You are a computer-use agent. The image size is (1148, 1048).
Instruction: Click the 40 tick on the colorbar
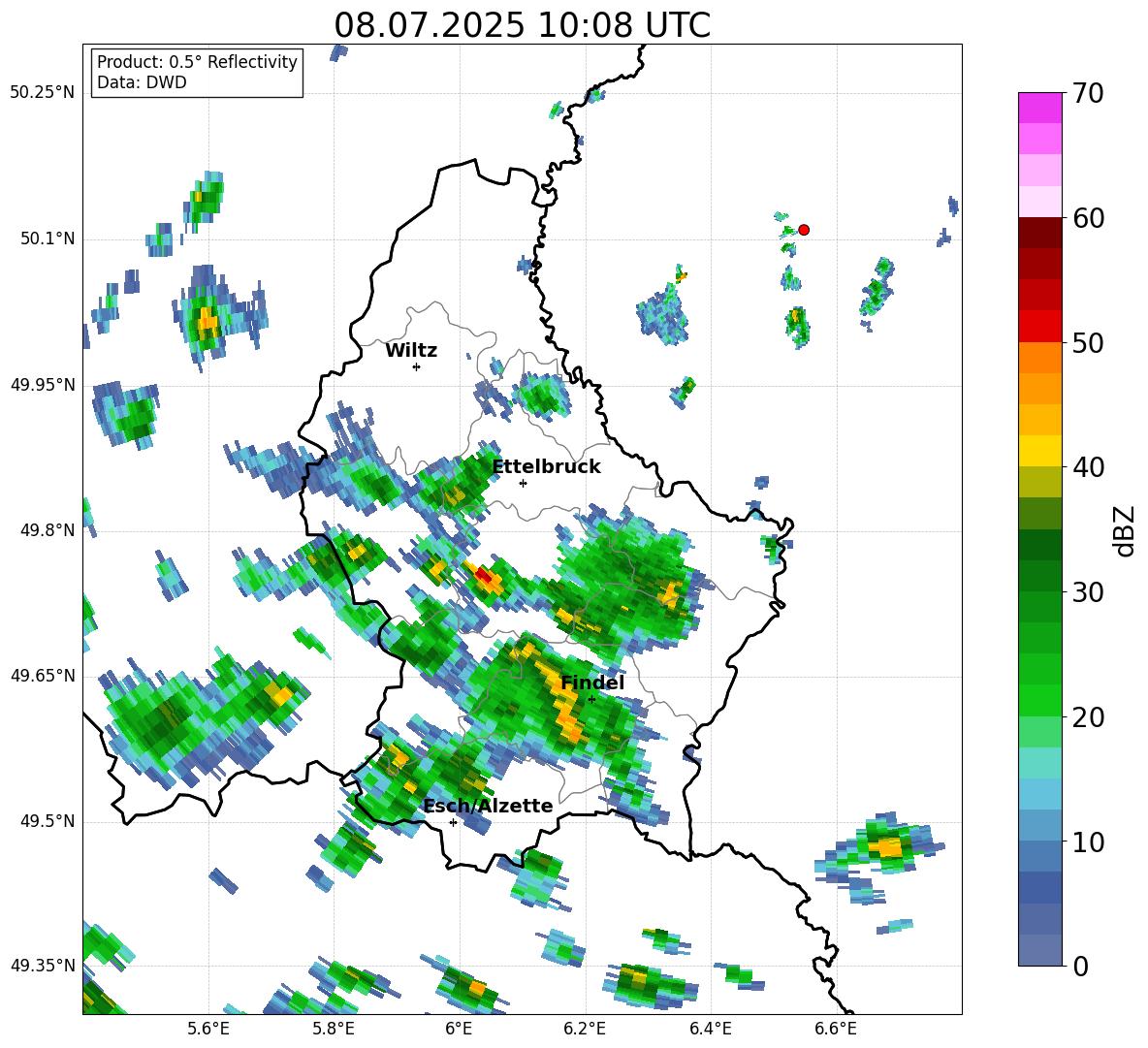click(x=1089, y=467)
